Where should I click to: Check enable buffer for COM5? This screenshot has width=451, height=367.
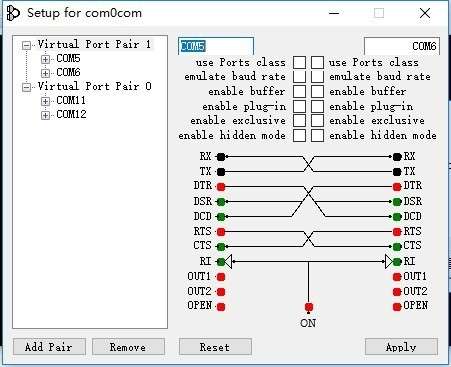pyautogui.click(x=299, y=91)
